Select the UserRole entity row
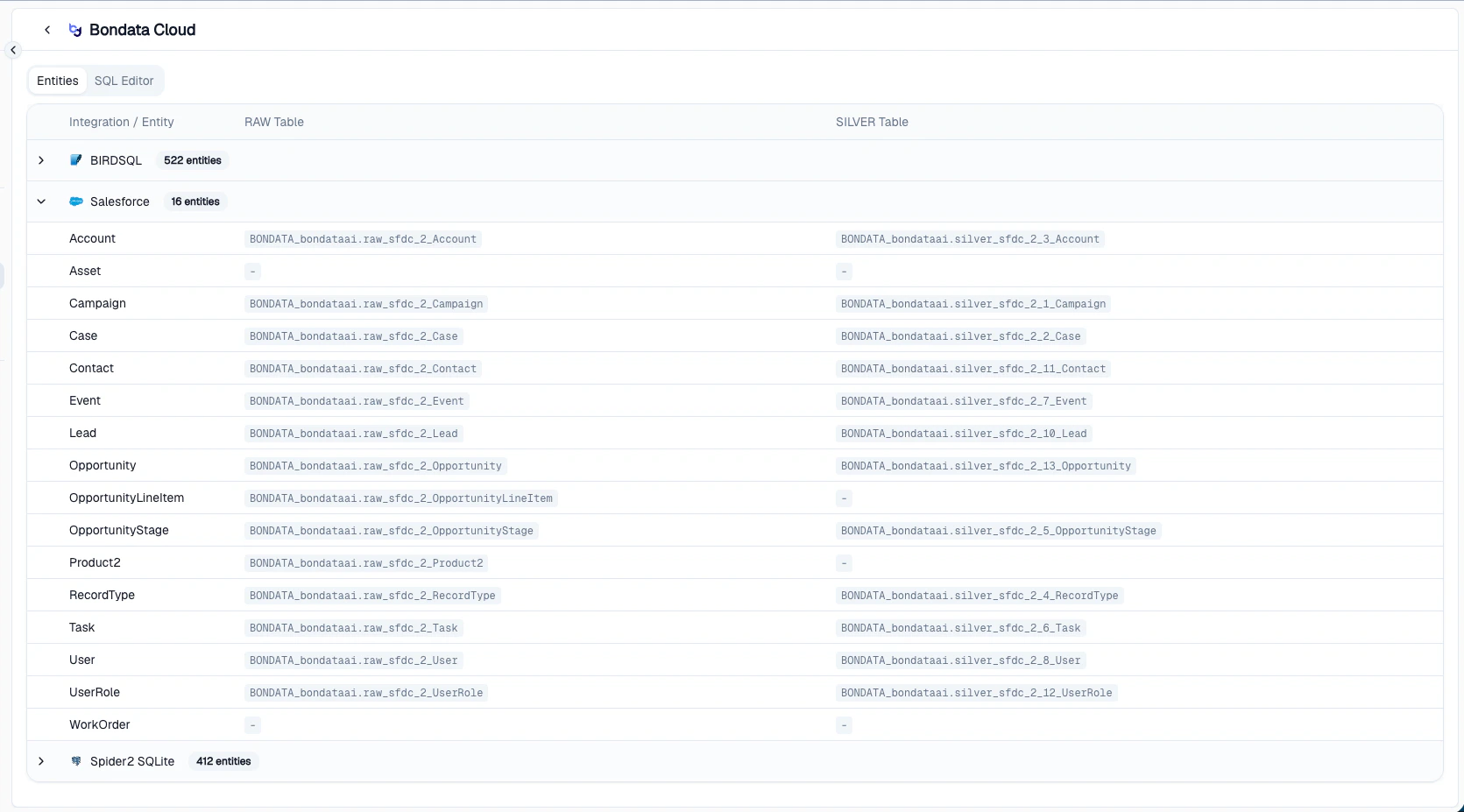This screenshot has width=1464, height=812. click(x=735, y=692)
